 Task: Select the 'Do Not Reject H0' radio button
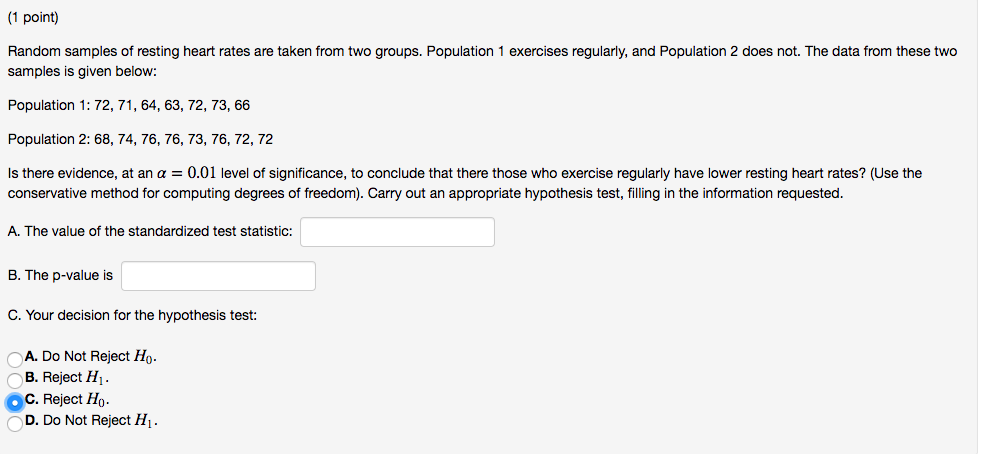(14, 358)
